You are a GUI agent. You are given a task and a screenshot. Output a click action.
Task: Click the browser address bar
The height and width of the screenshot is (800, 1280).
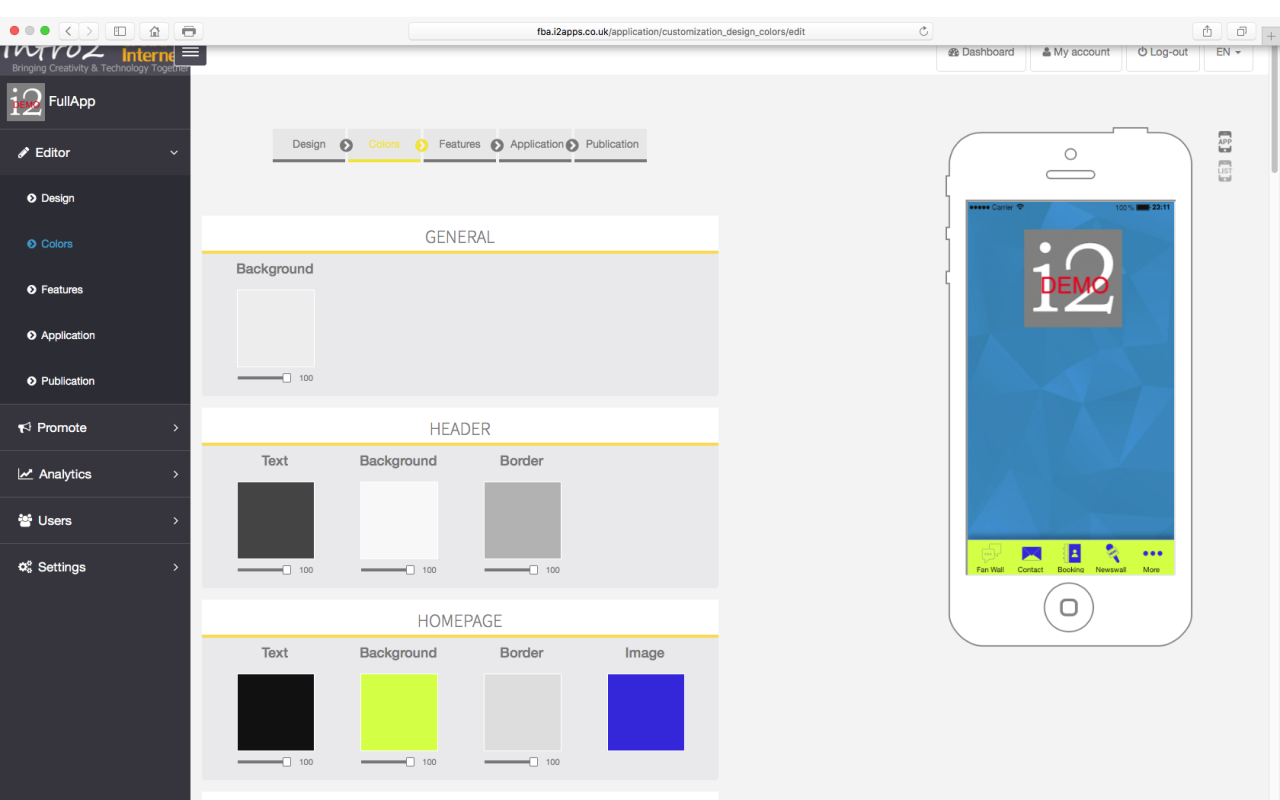(670, 31)
